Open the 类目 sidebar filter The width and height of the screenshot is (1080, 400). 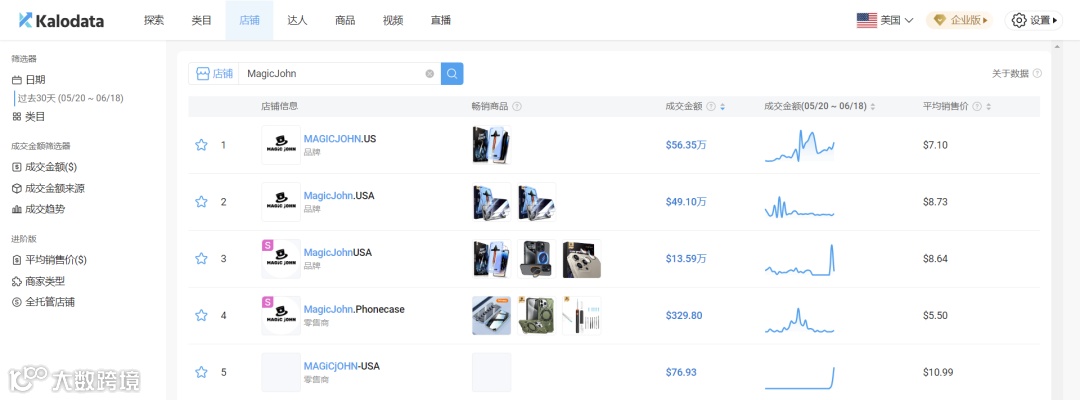pyautogui.click(x=29, y=117)
